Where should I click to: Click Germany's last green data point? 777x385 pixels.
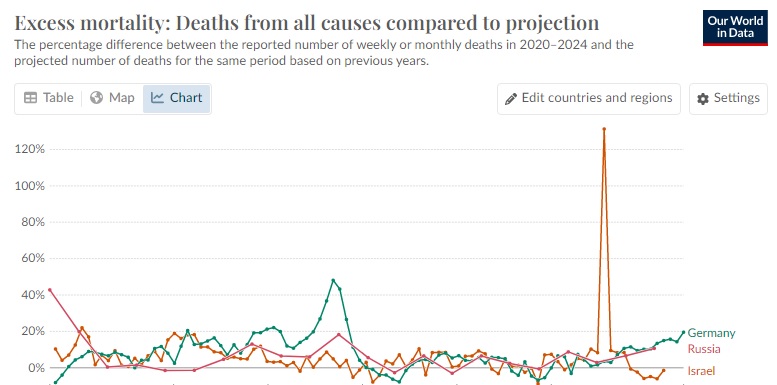[x=683, y=332]
